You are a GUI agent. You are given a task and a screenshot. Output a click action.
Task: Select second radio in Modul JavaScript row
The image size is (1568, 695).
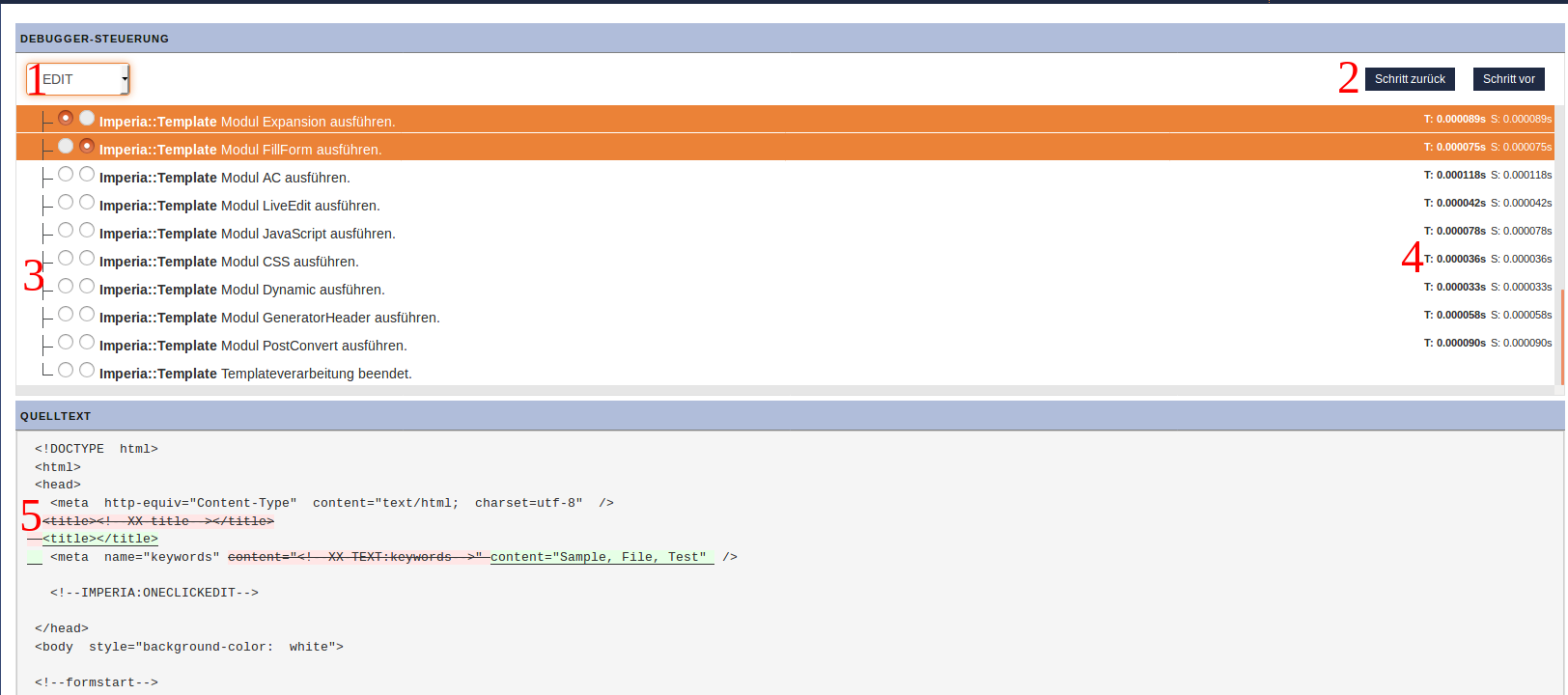click(87, 230)
